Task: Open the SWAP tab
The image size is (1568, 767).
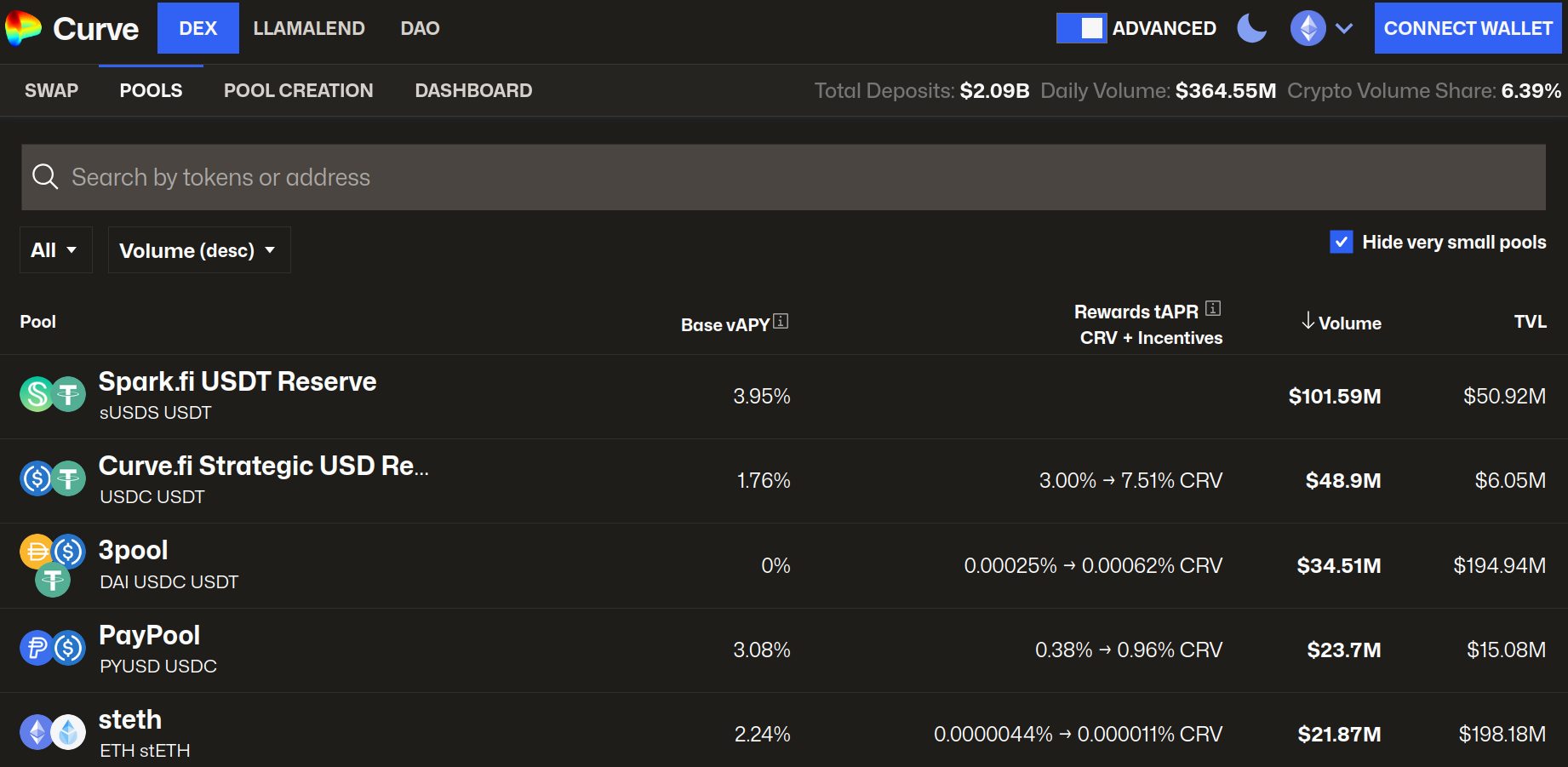Action: [x=51, y=90]
